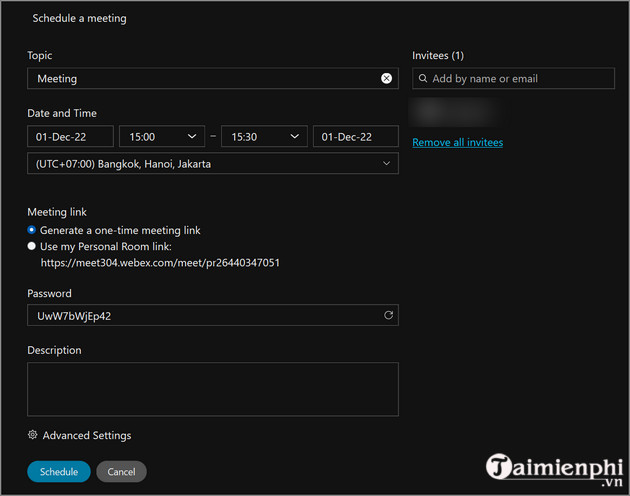Viewport: 630px width, 496px height.
Task: Open the 15:00 start time dropdown
Action: tap(161, 137)
